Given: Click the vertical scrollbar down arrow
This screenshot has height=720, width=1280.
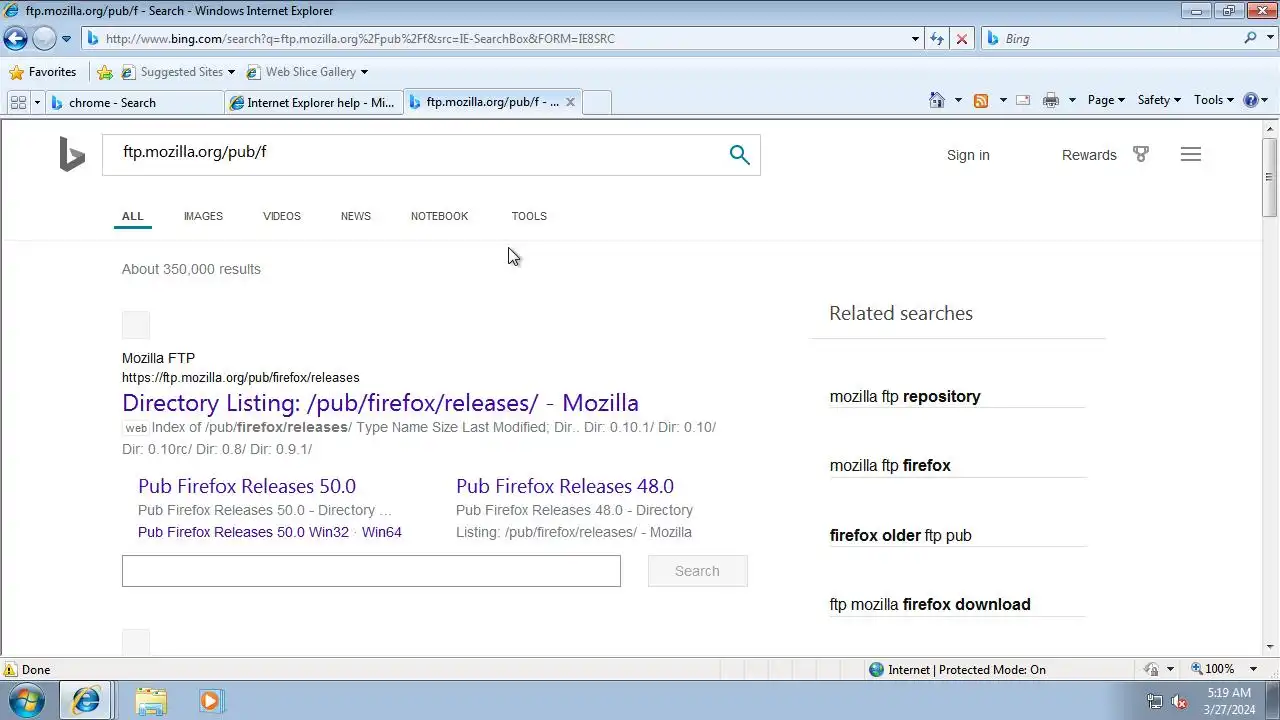Looking at the screenshot, I should pos(1270,647).
